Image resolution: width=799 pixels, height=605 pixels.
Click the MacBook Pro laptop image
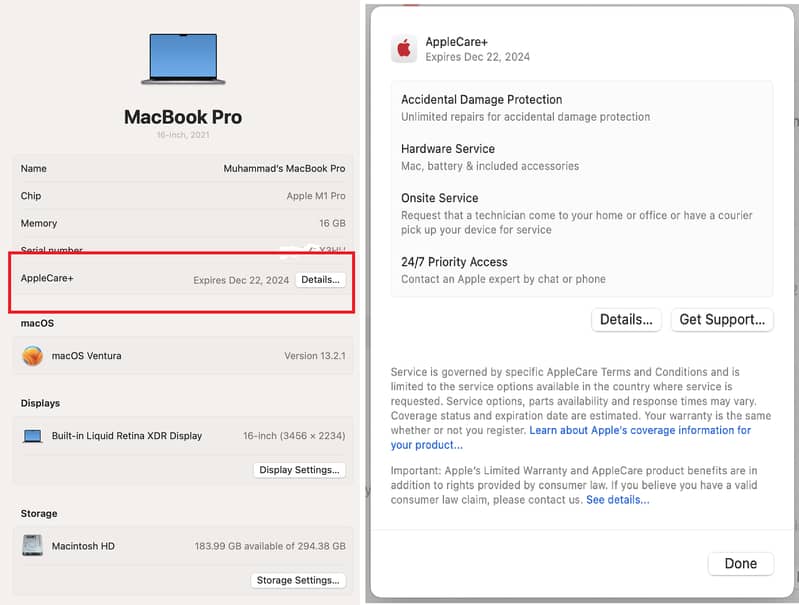tap(182, 58)
